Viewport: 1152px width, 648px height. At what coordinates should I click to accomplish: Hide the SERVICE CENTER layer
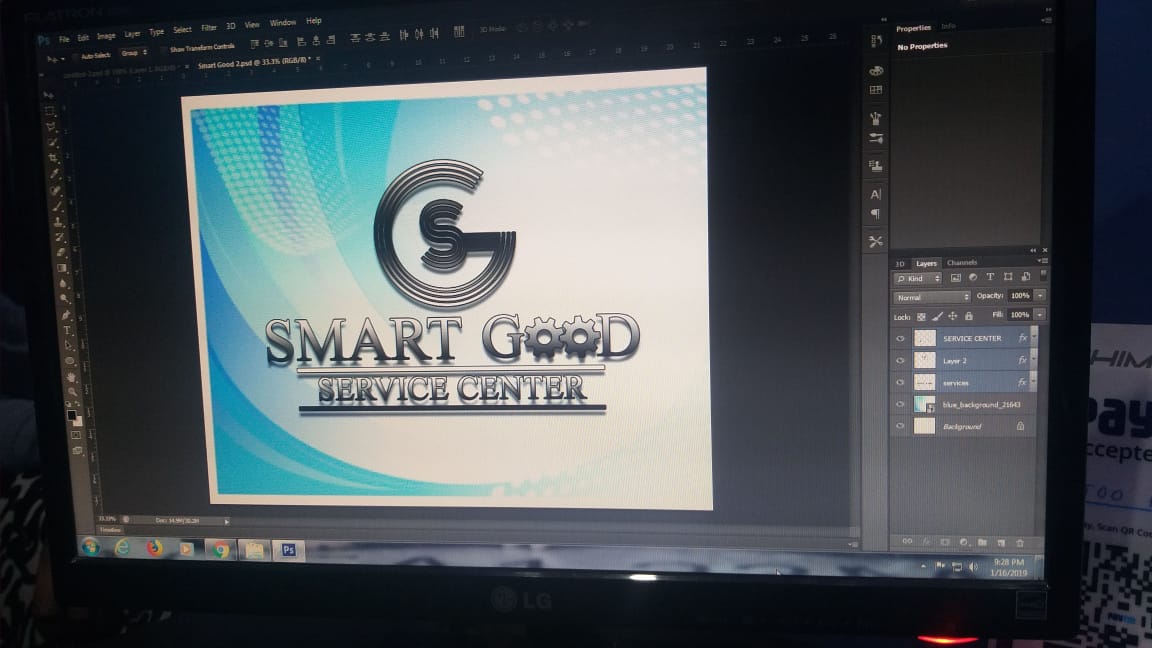click(900, 339)
